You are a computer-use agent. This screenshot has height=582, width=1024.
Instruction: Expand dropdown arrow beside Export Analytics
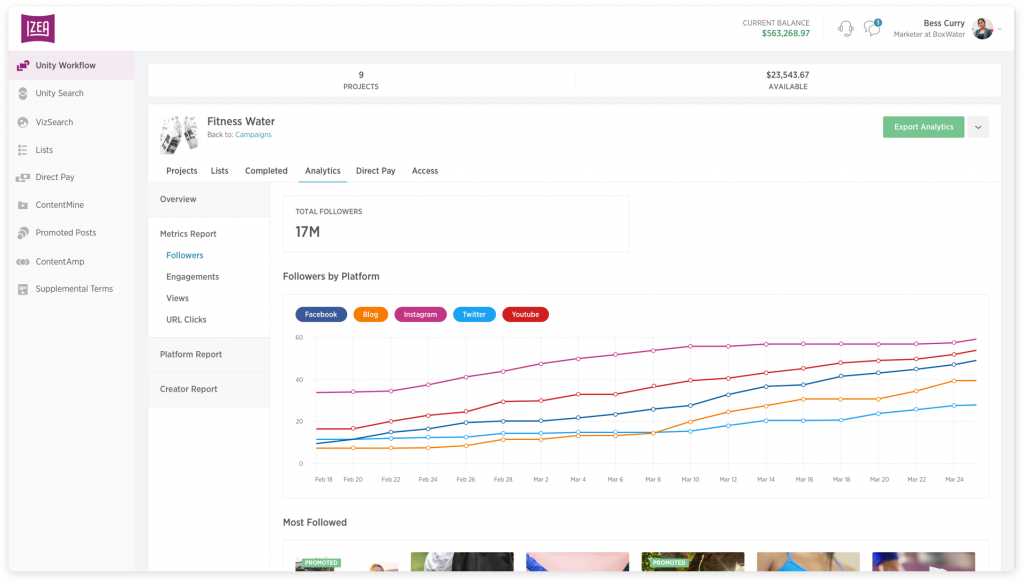[978, 127]
